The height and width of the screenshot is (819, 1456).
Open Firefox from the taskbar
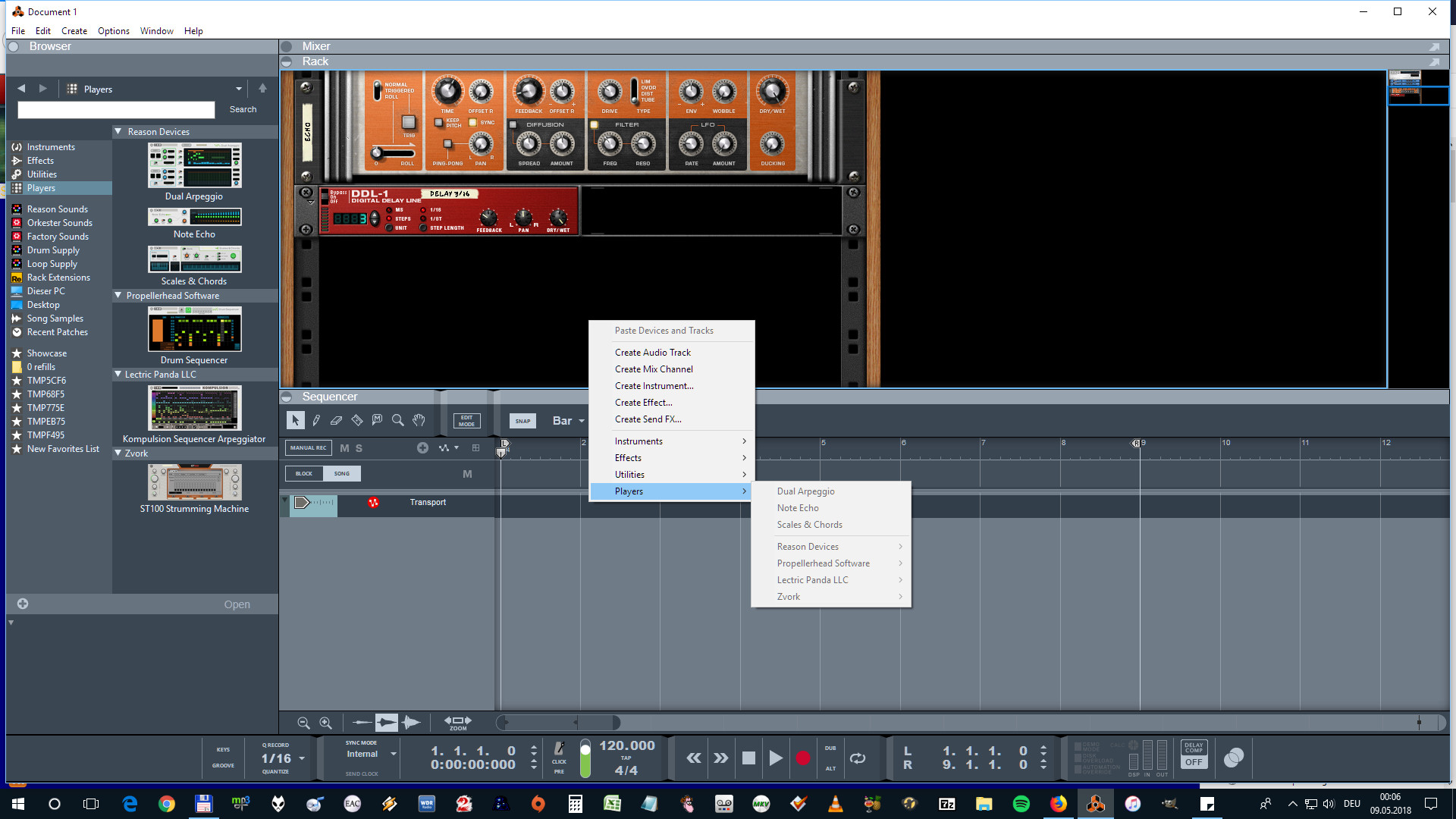coord(1059,804)
